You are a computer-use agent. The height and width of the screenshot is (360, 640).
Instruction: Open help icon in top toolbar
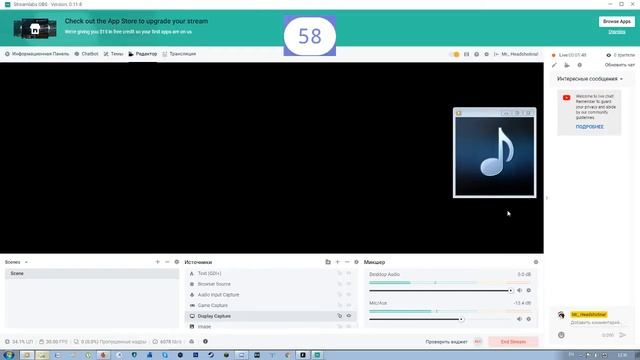476,54
